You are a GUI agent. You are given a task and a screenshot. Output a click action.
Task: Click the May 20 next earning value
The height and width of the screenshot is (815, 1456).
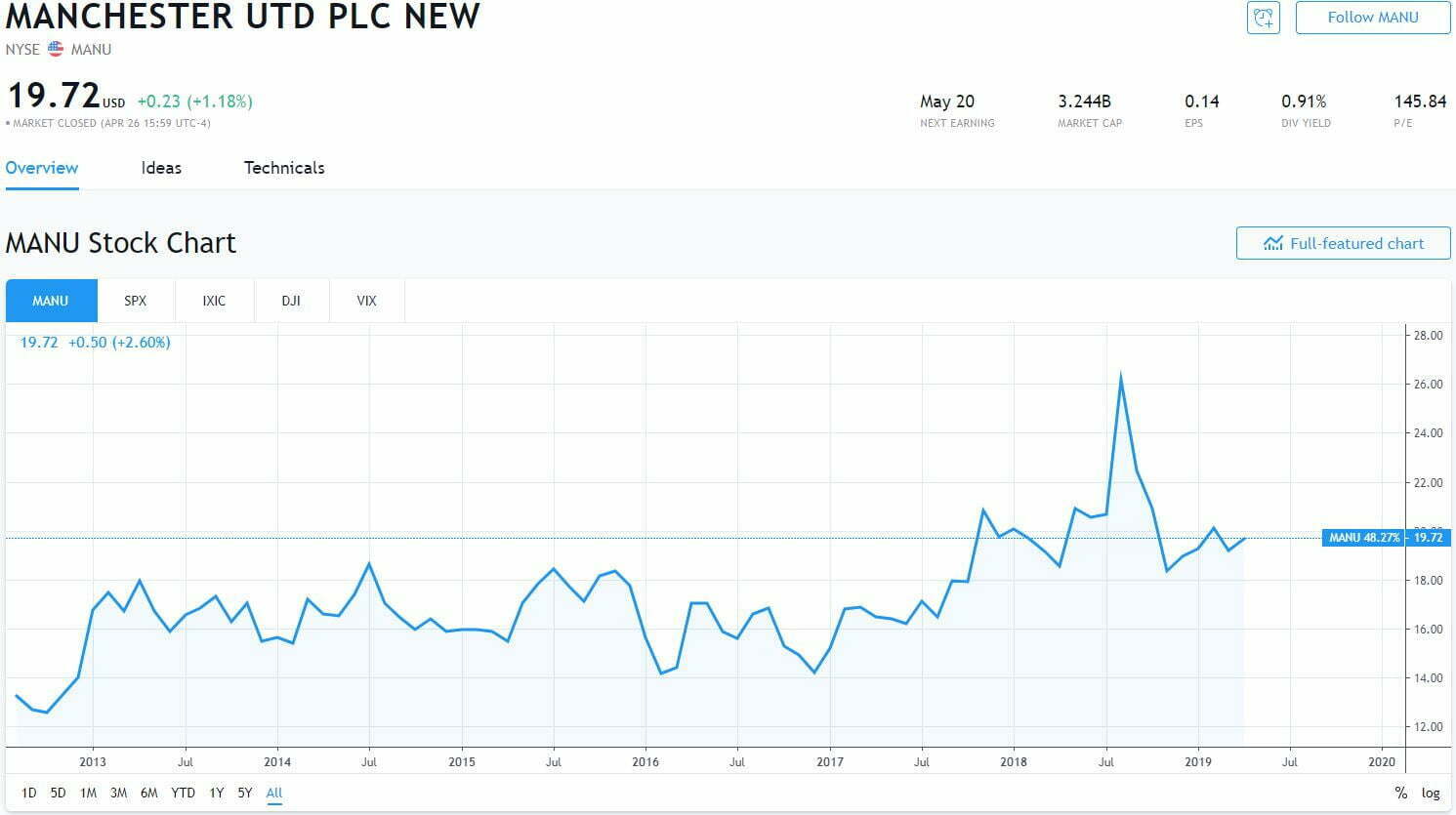(947, 102)
